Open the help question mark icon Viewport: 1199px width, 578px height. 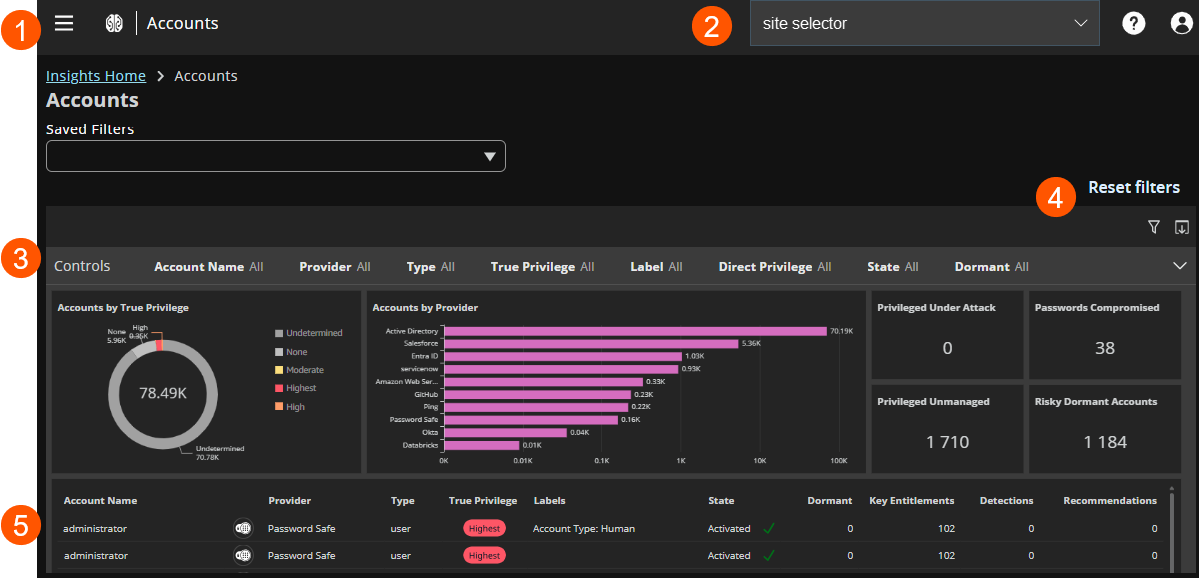click(x=1133, y=23)
